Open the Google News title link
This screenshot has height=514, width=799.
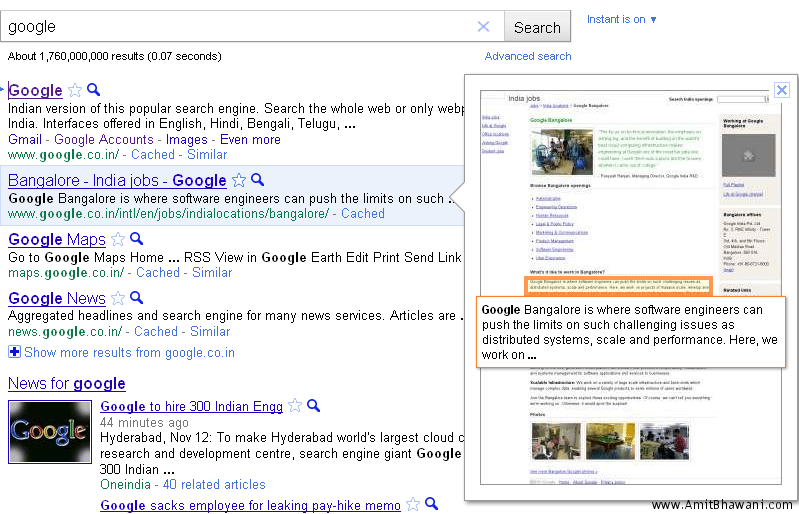pos(57,299)
